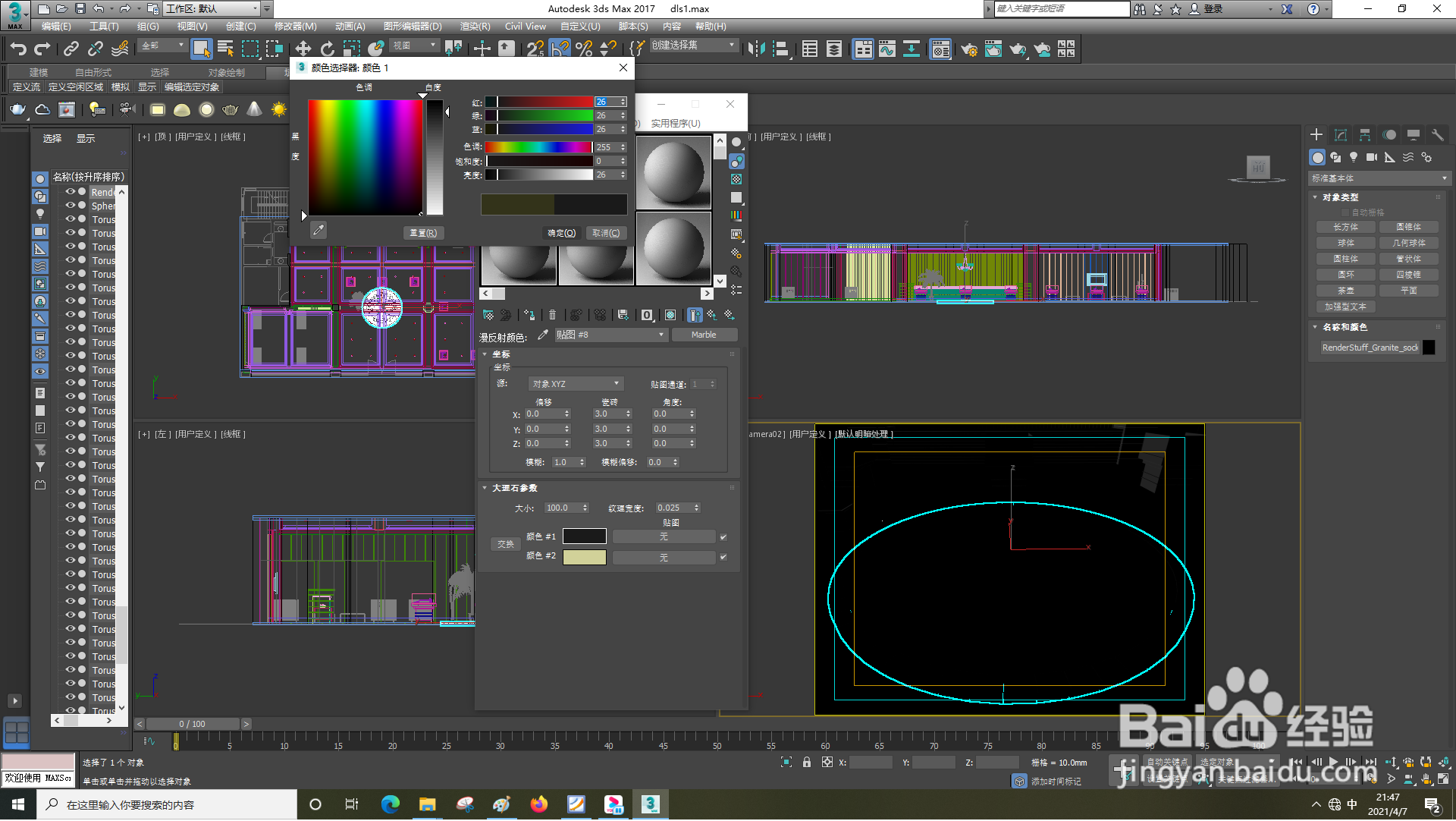
Task: Select the Move transform tool
Action: [x=303, y=49]
